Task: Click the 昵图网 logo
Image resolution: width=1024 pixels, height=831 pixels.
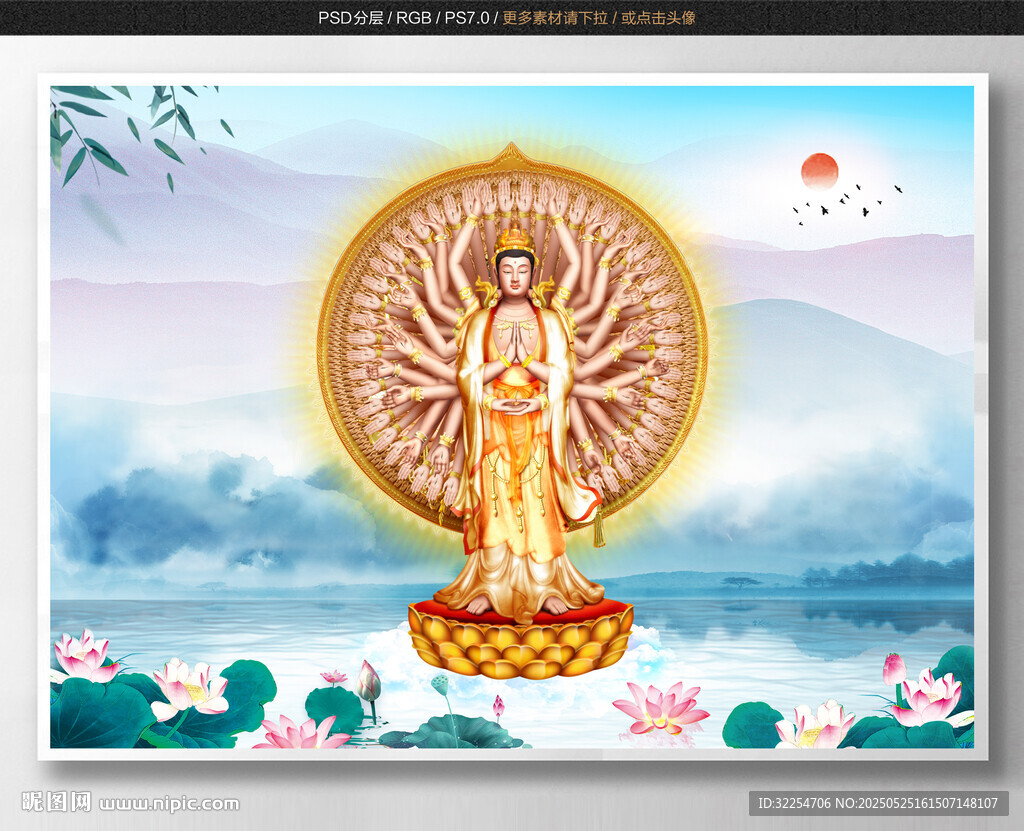Action: pyautogui.click(x=57, y=802)
